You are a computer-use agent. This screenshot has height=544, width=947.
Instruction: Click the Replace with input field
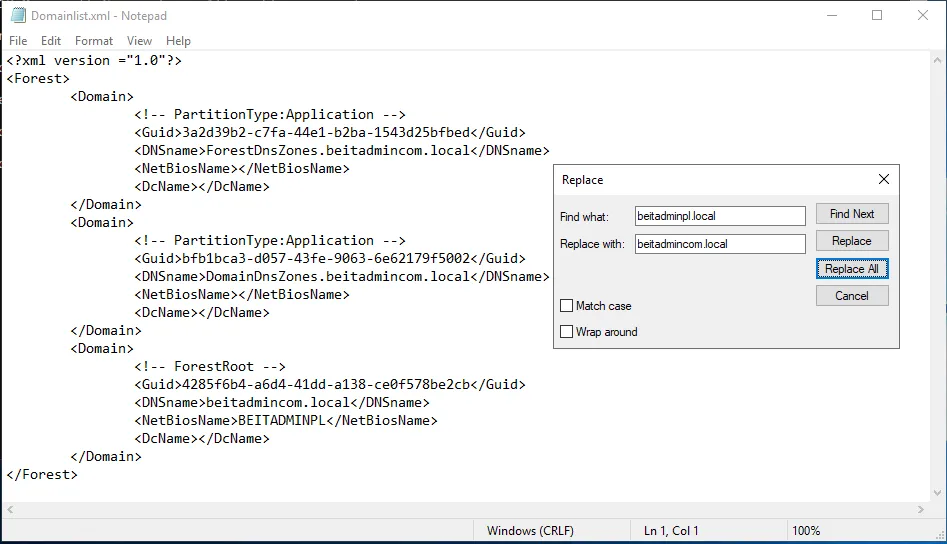coord(719,244)
